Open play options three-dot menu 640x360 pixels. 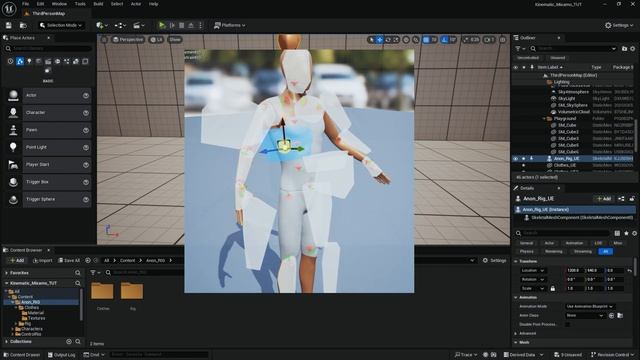click(x=200, y=25)
